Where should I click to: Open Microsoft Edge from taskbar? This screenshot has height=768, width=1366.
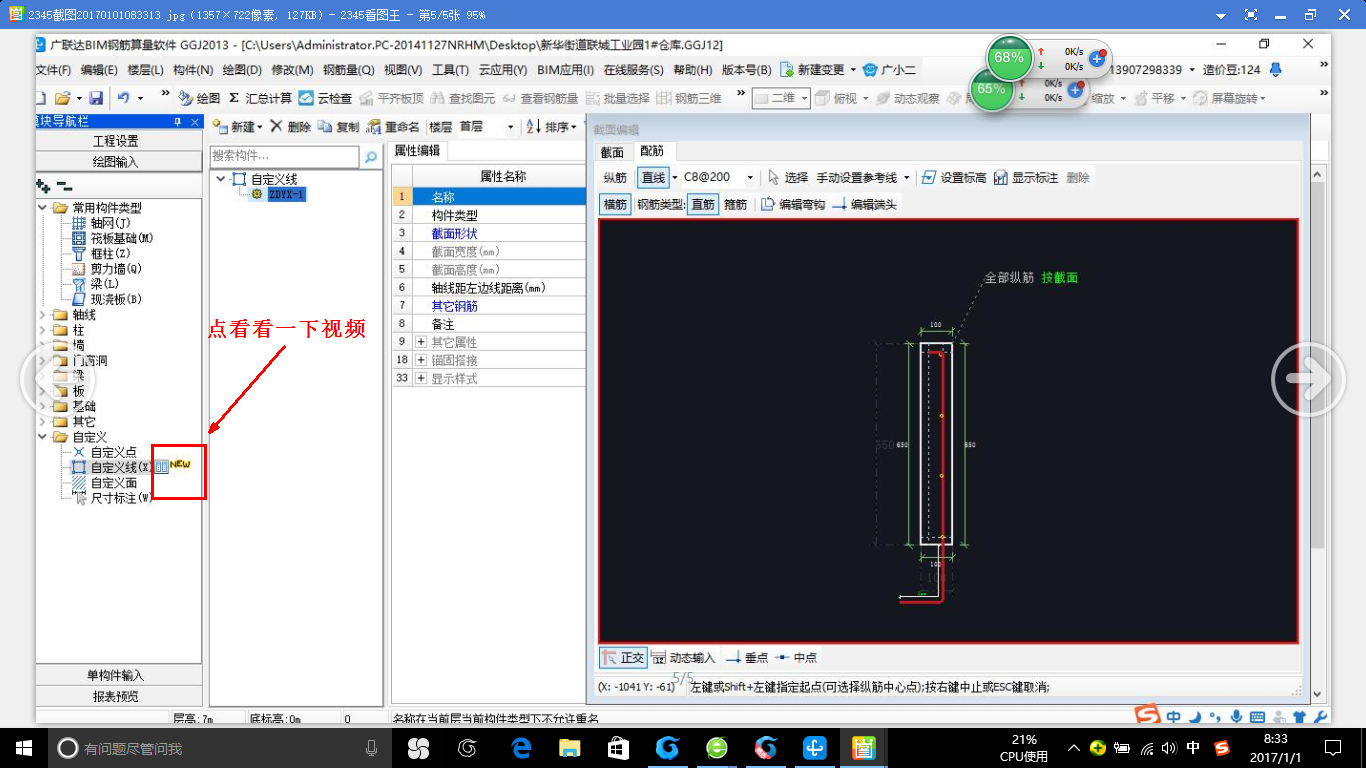click(521, 747)
